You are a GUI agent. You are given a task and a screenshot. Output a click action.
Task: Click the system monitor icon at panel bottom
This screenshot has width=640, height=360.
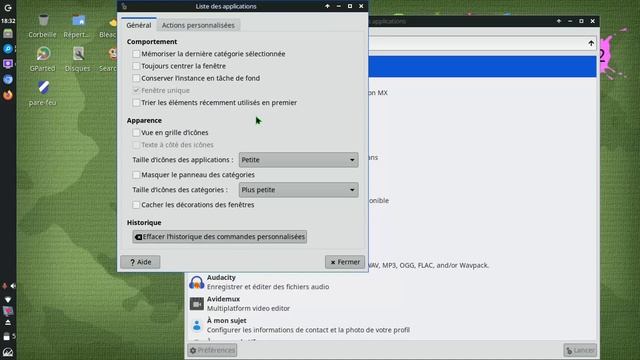click(x=8, y=352)
